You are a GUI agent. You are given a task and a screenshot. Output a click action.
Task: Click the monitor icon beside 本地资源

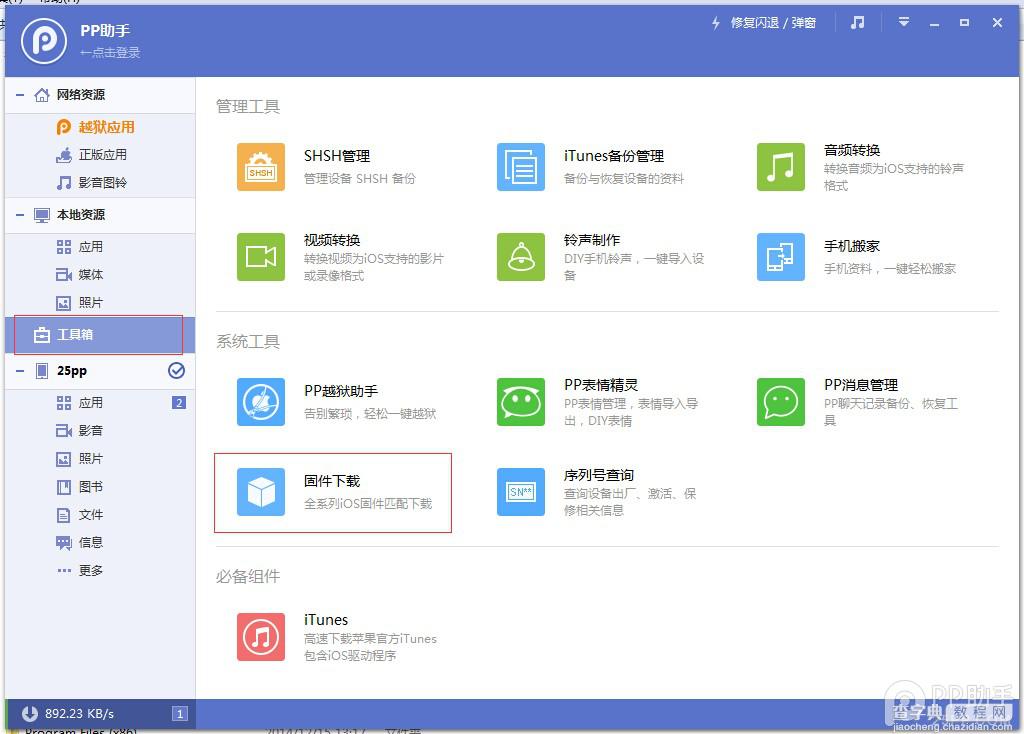coord(42,215)
